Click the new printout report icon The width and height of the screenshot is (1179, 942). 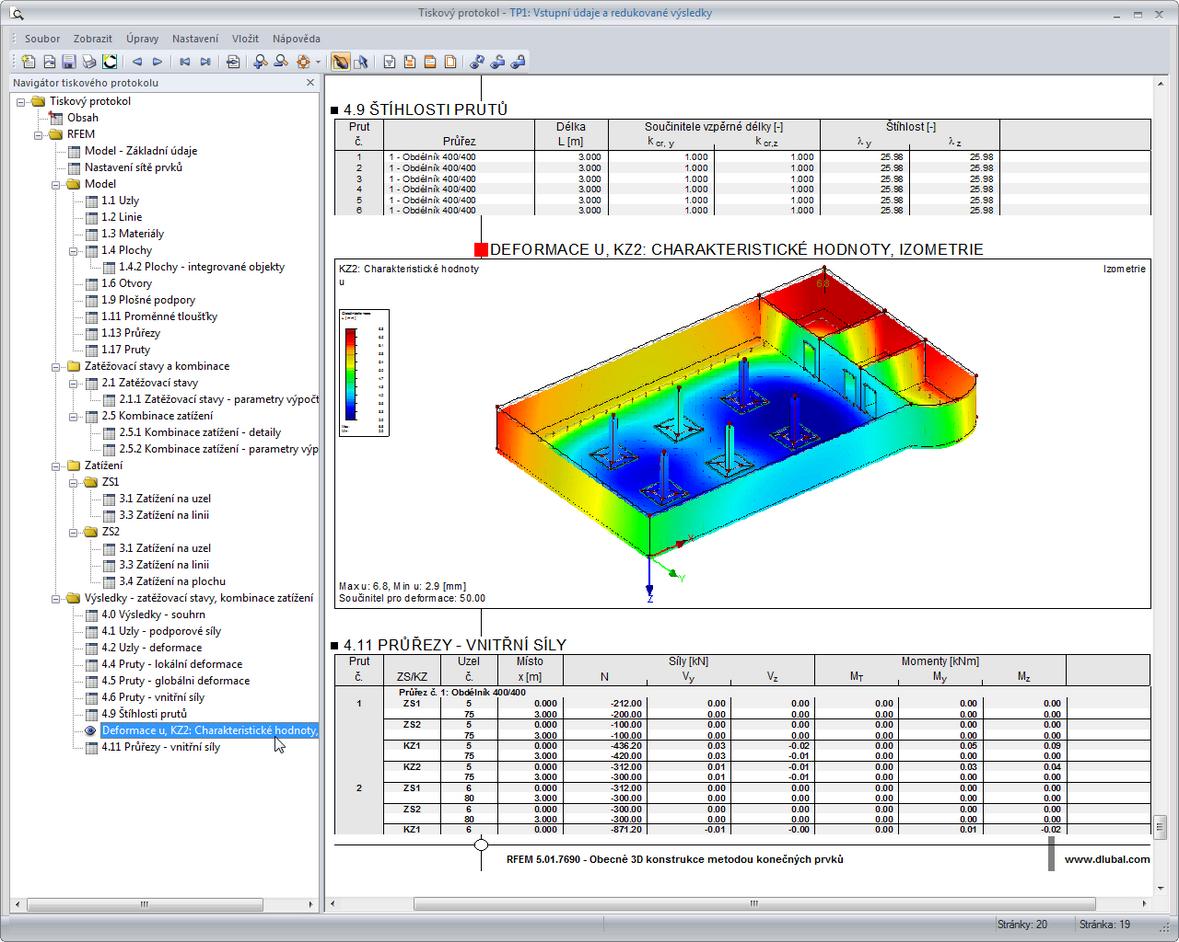pyautogui.click(x=28, y=62)
